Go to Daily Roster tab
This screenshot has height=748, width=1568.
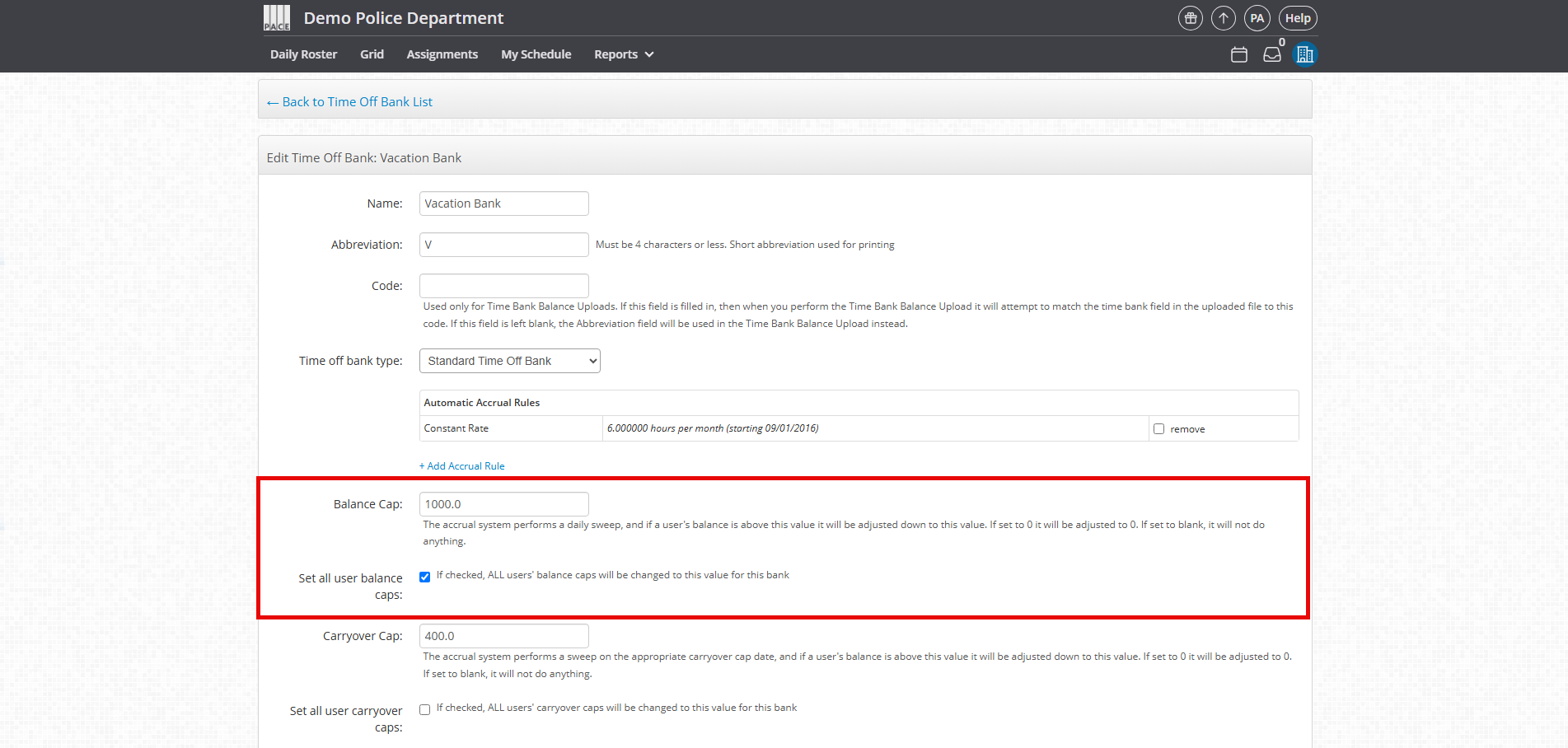(x=303, y=54)
